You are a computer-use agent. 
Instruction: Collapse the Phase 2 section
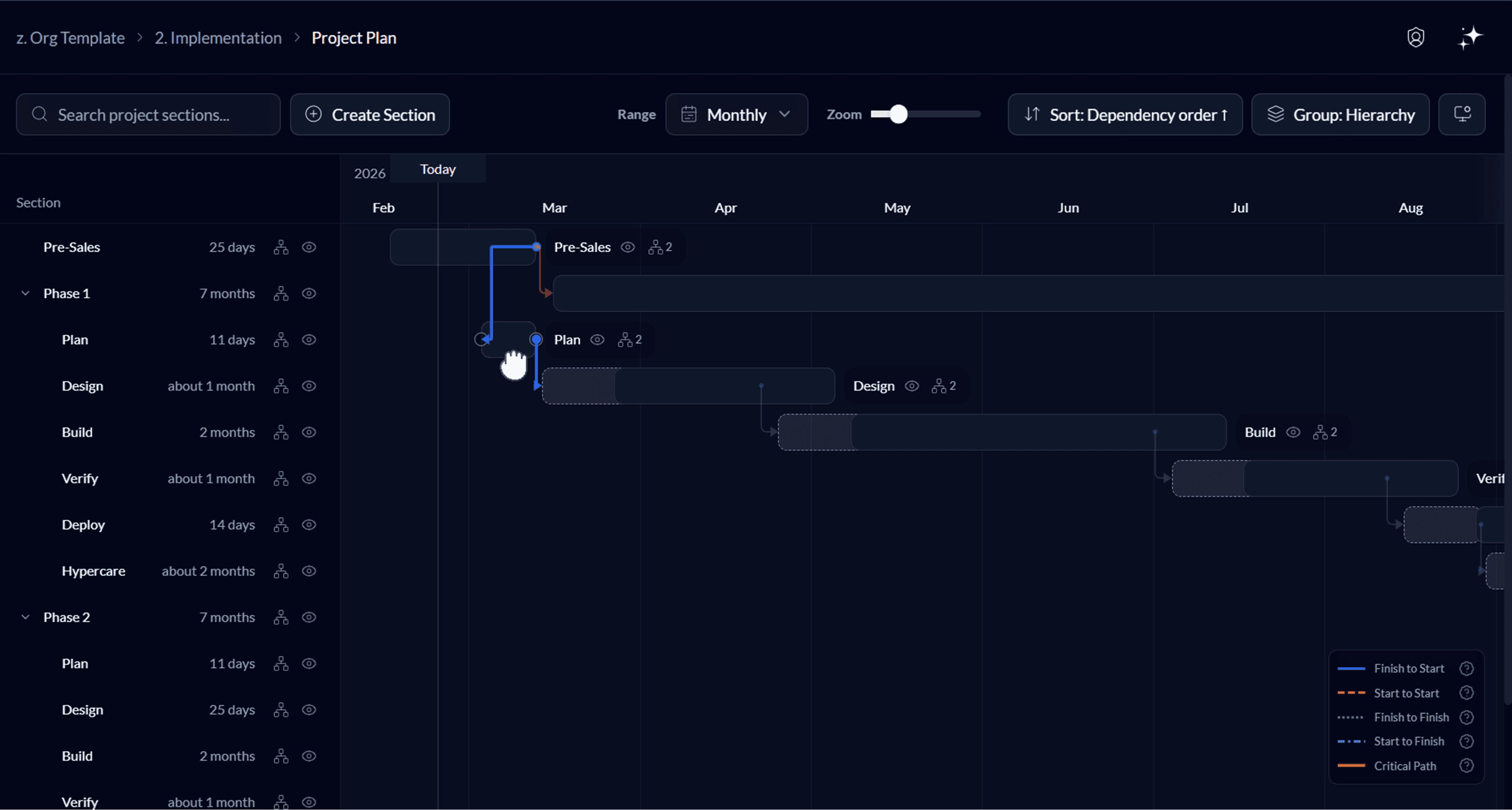(x=25, y=618)
